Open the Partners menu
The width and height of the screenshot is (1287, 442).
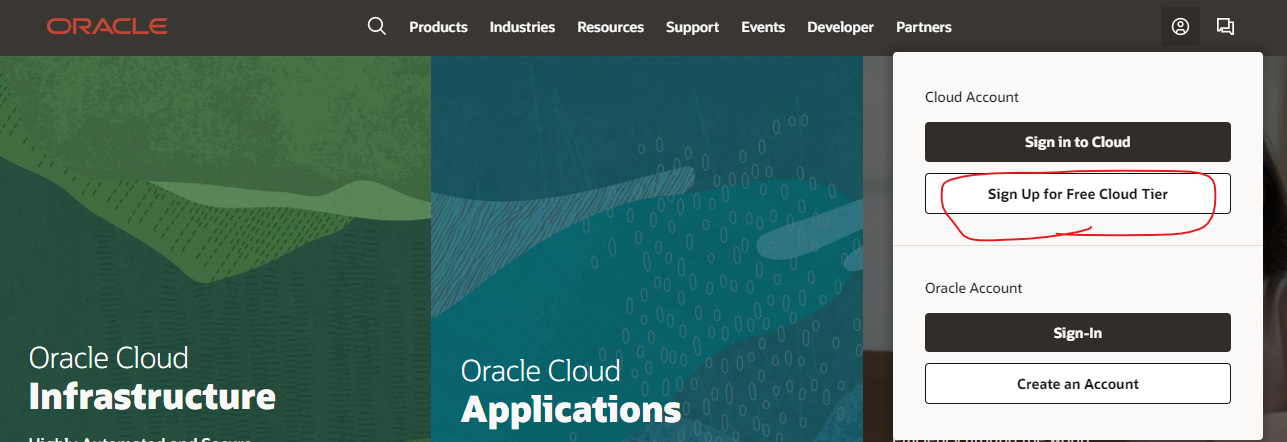pyautogui.click(x=924, y=27)
